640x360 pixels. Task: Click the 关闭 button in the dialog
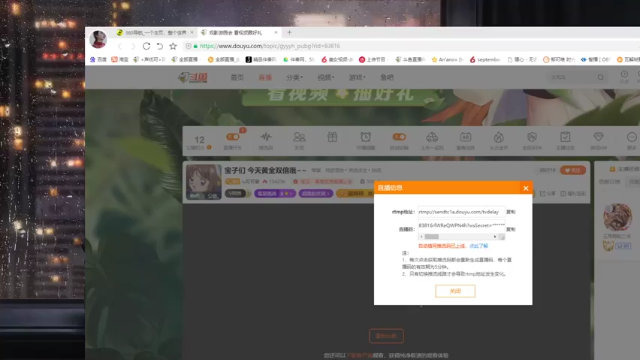tap(455, 291)
